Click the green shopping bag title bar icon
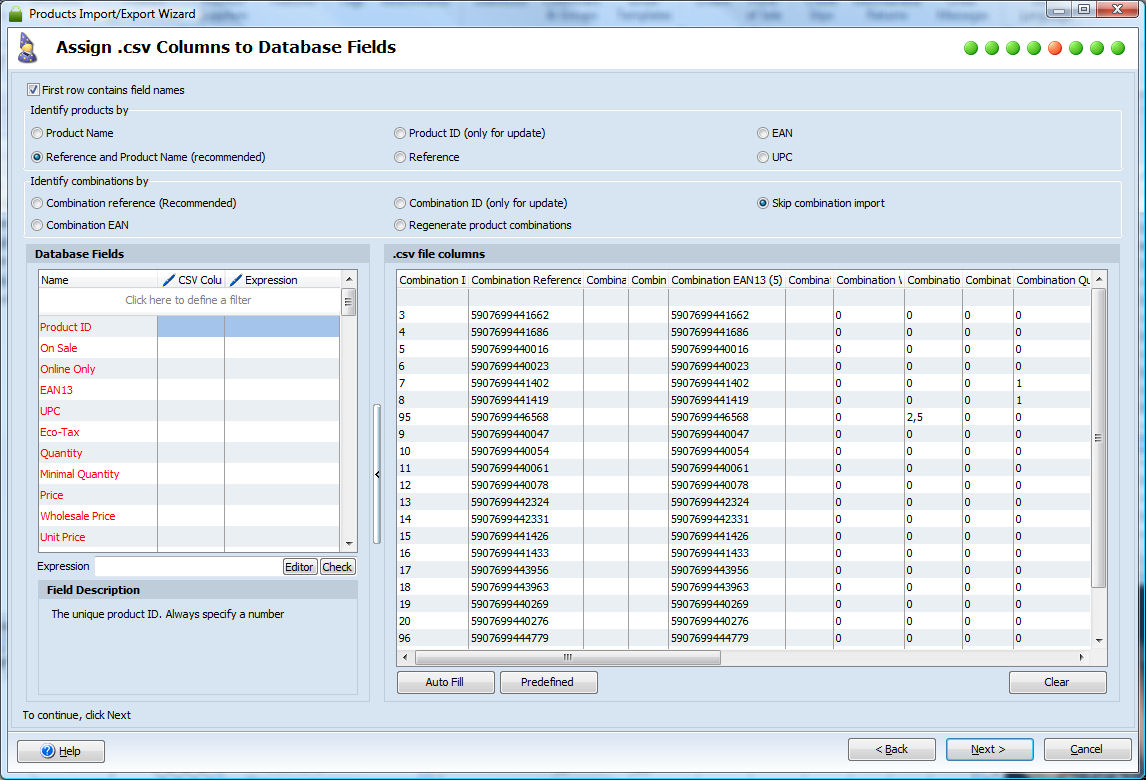 [x=15, y=14]
